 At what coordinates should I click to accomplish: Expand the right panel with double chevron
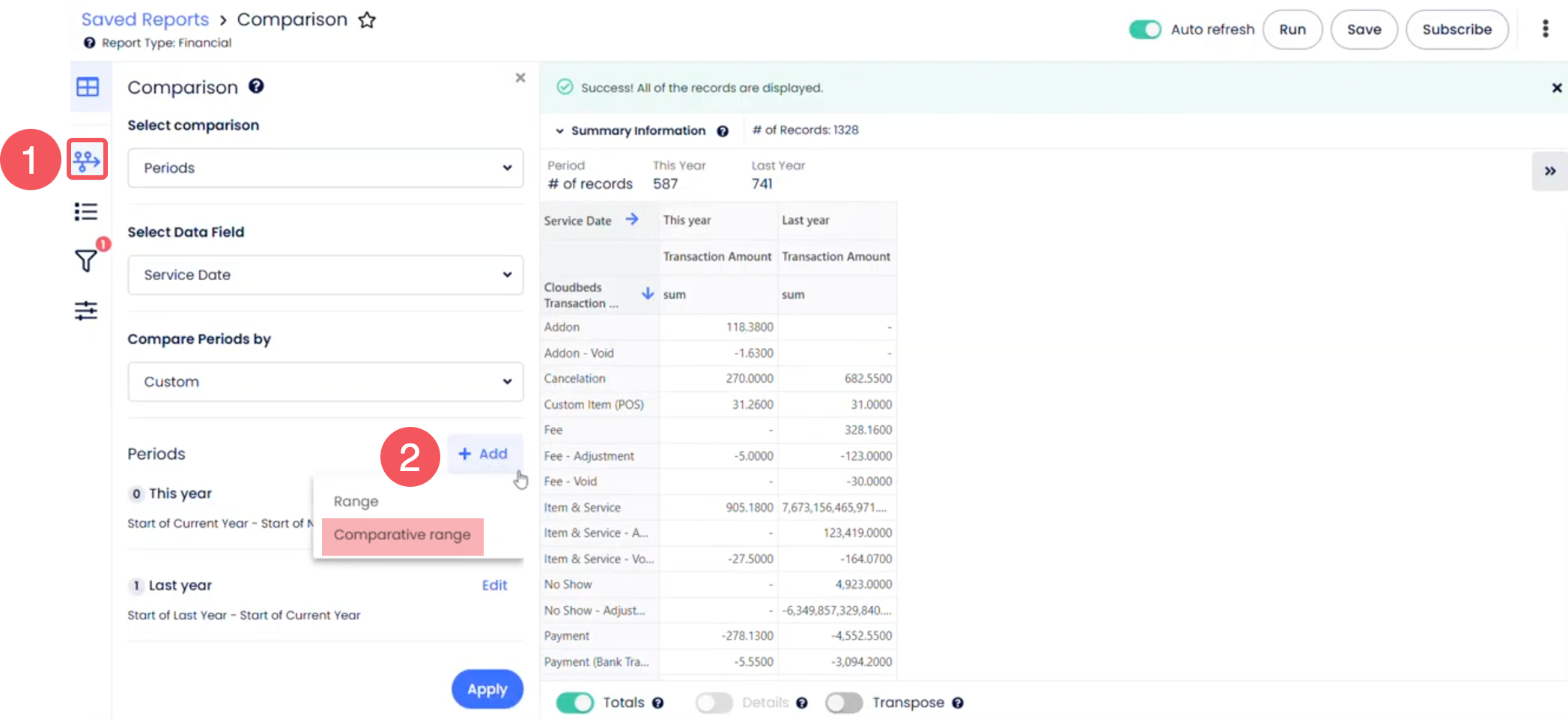coord(1549,171)
